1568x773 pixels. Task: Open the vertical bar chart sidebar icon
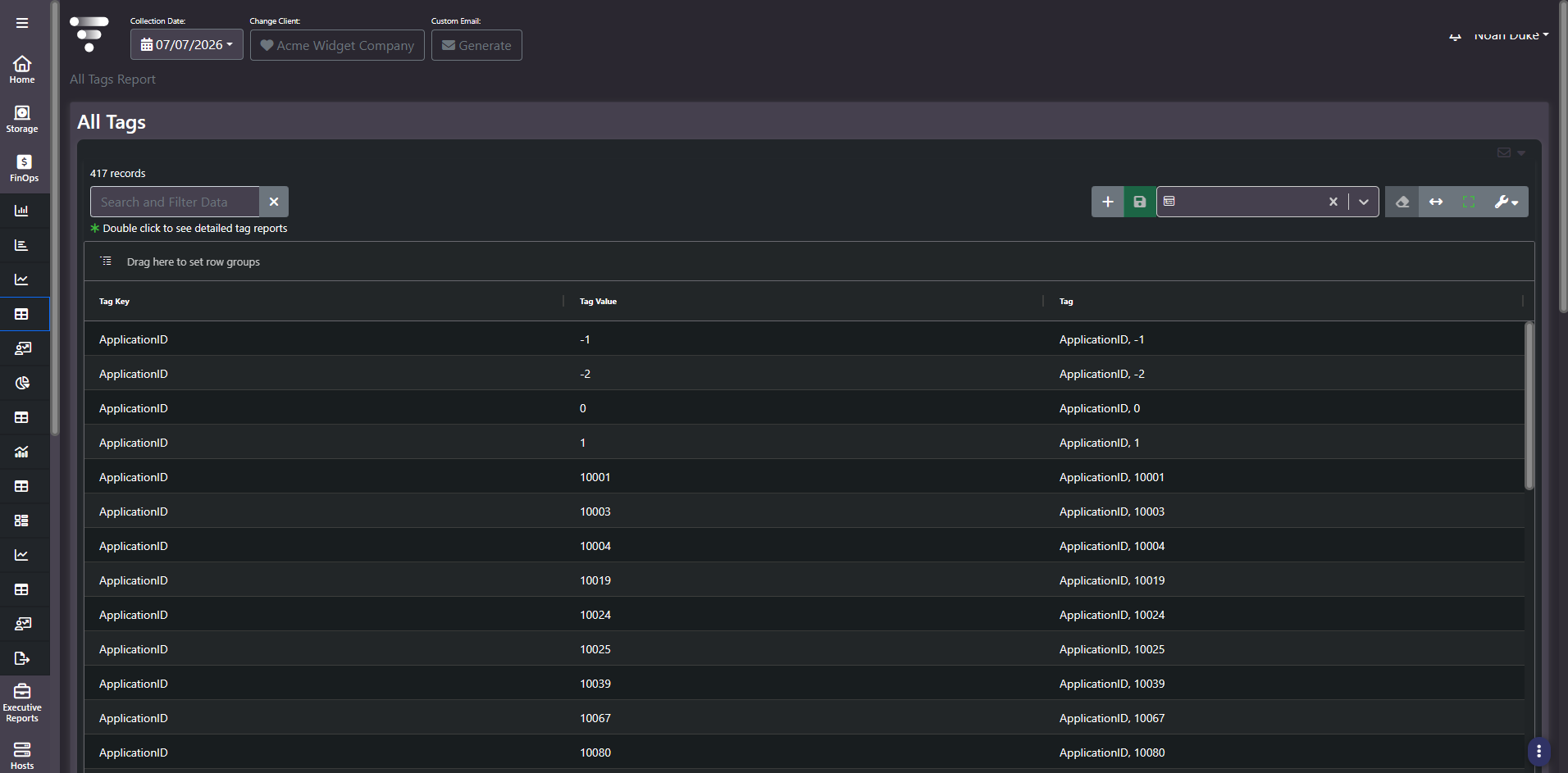click(22, 211)
